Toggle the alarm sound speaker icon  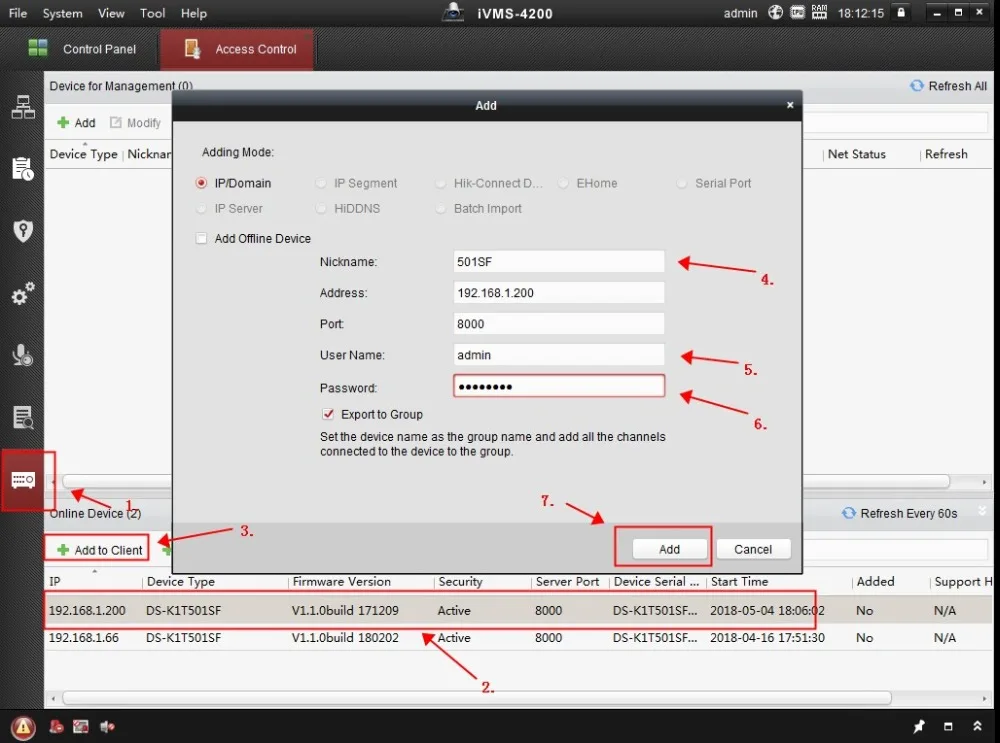tap(107, 726)
